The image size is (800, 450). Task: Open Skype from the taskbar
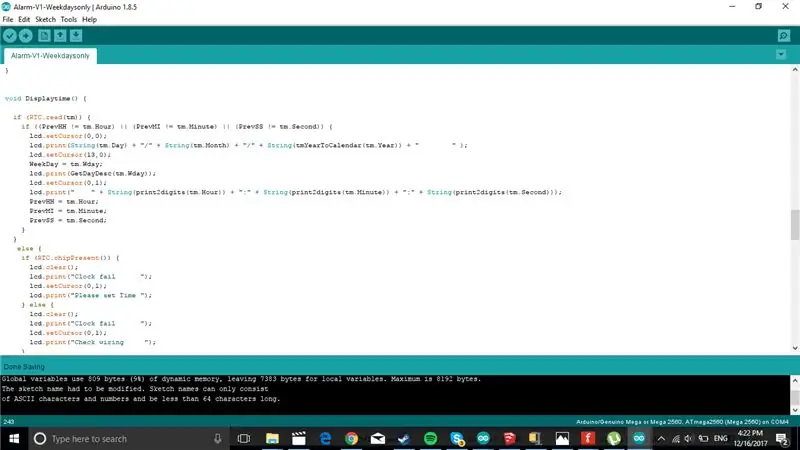457,439
